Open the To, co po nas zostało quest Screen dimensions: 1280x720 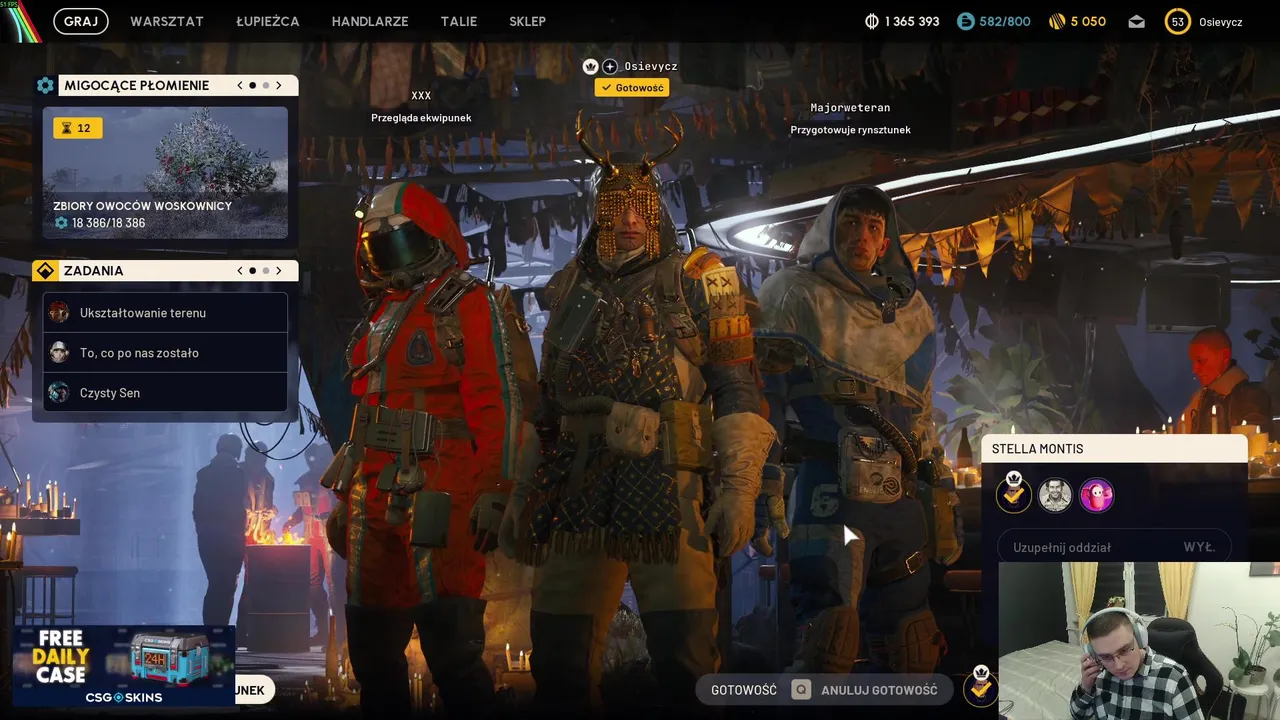[165, 353]
